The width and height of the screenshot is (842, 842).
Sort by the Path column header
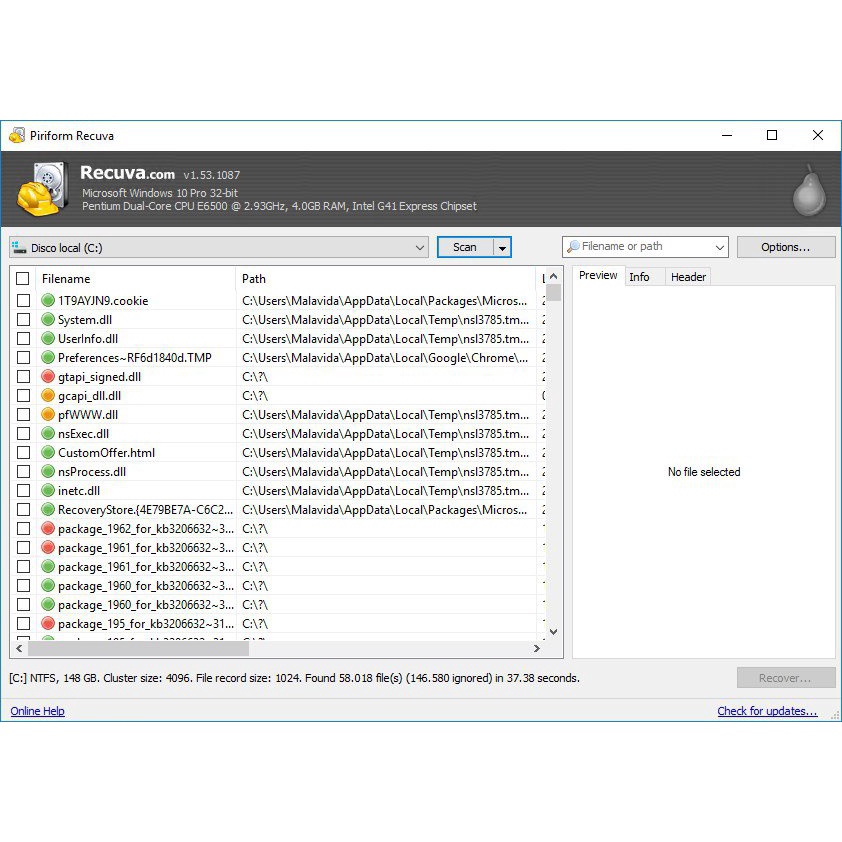[x=386, y=279]
